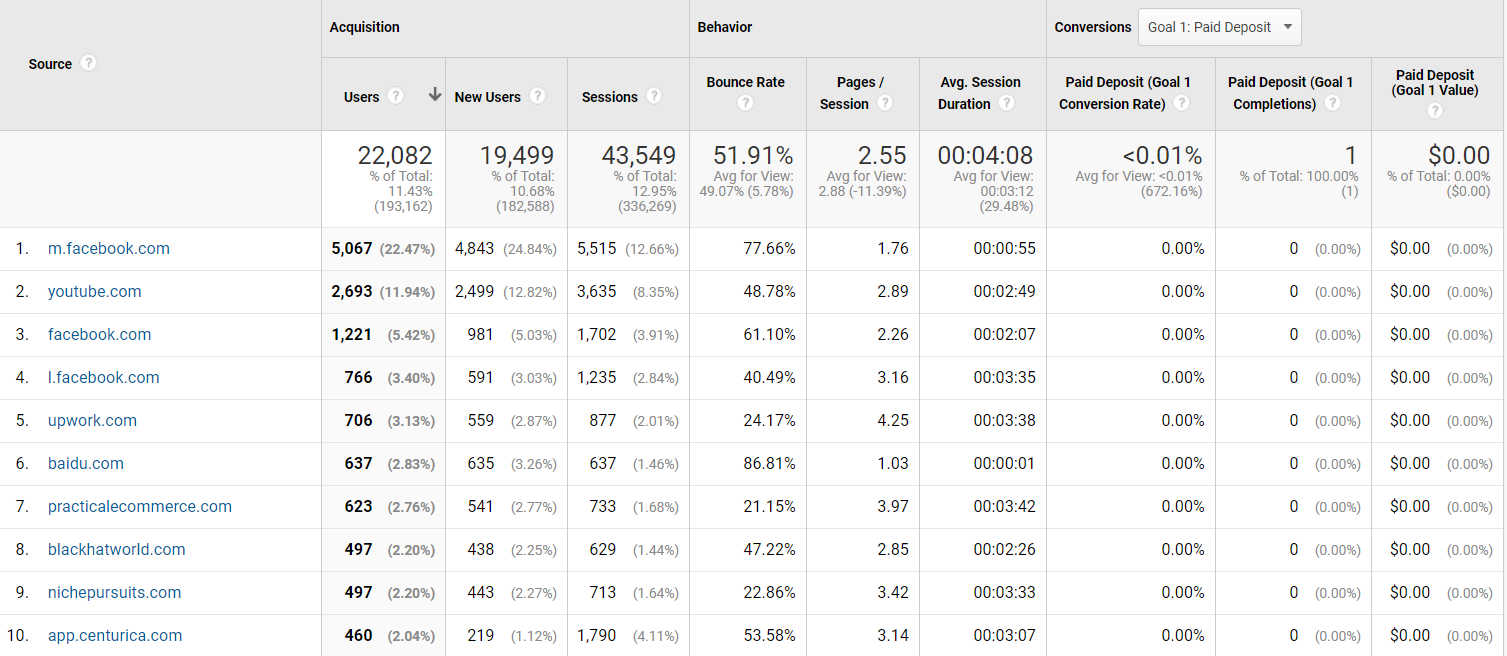Select youtube.com users value 2,693
This screenshot has width=1507, height=656.
352,292
